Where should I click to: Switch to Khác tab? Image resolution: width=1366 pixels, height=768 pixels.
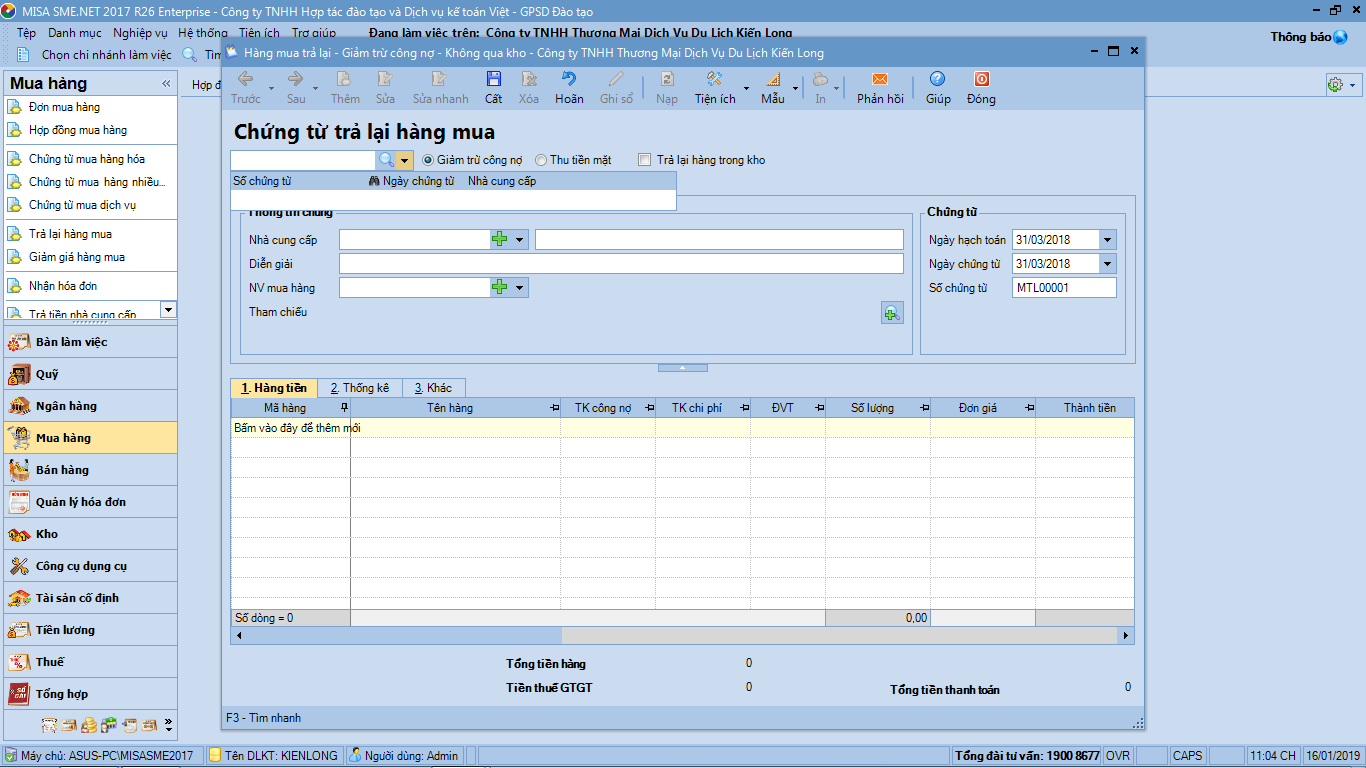coord(434,388)
